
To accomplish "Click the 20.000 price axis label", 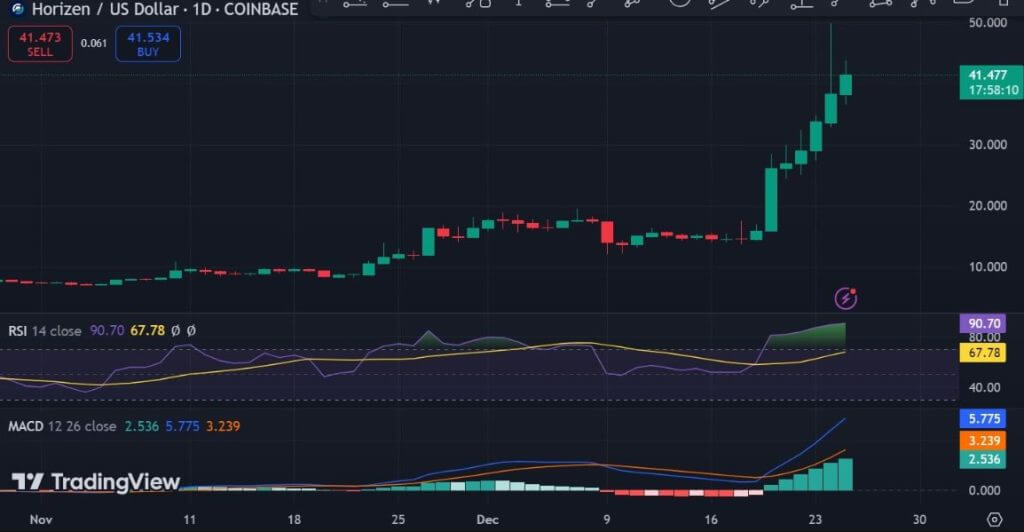I will pyautogui.click(x=987, y=206).
